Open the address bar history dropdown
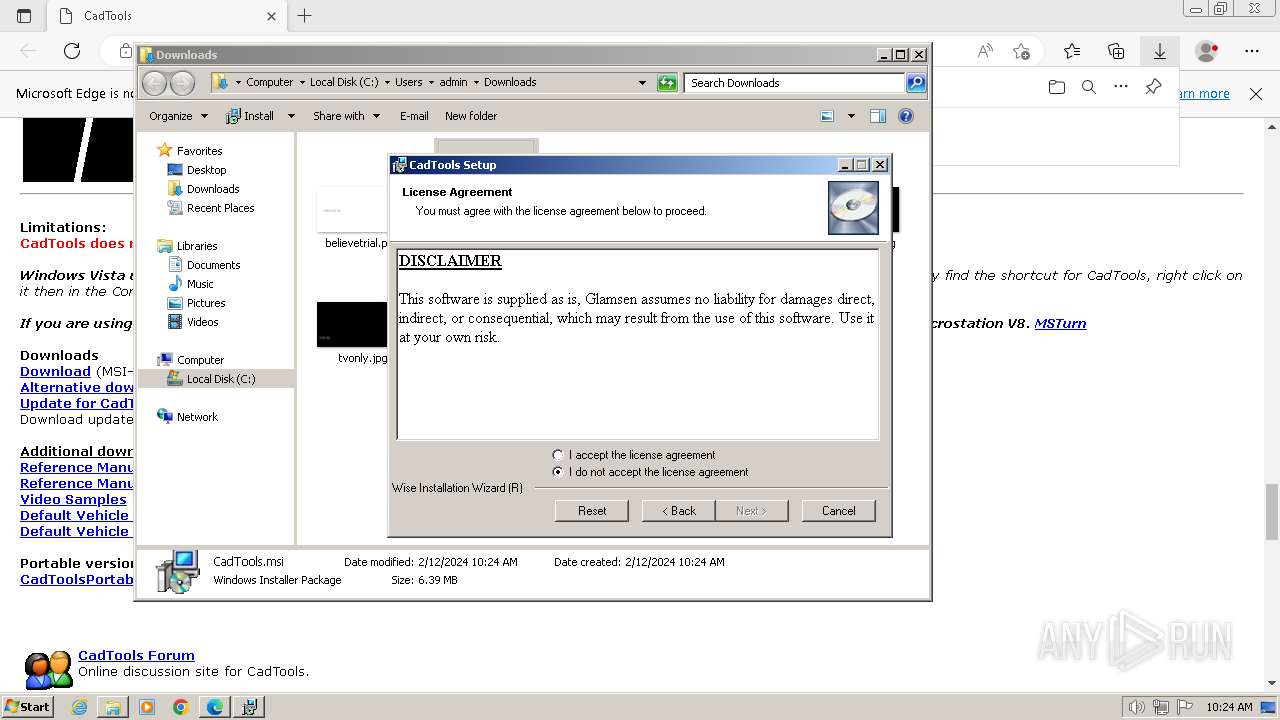 [x=642, y=83]
